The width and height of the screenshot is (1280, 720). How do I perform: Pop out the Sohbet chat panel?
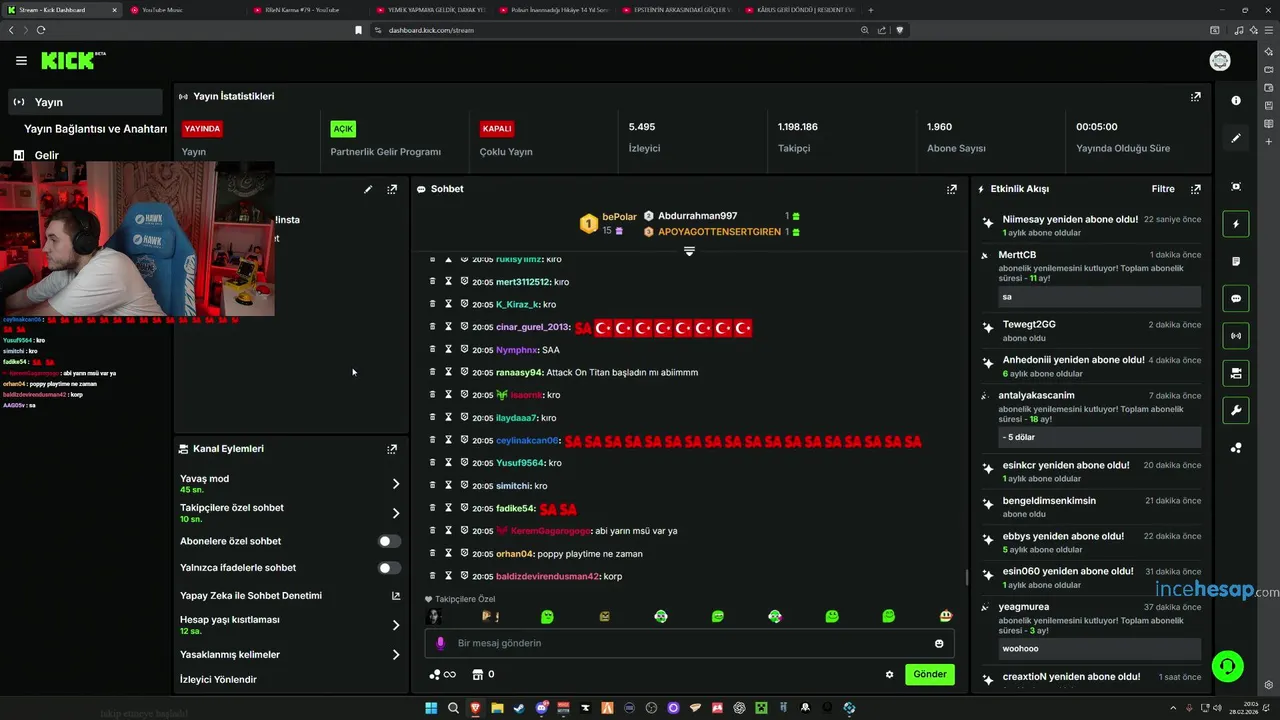click(952, 189)
